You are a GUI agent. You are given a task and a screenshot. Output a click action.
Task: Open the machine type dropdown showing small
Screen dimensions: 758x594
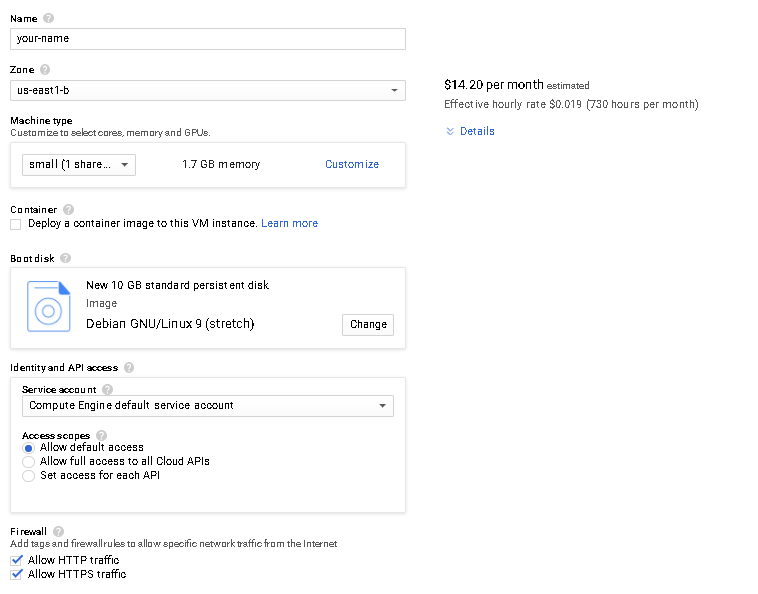[79, 164]
